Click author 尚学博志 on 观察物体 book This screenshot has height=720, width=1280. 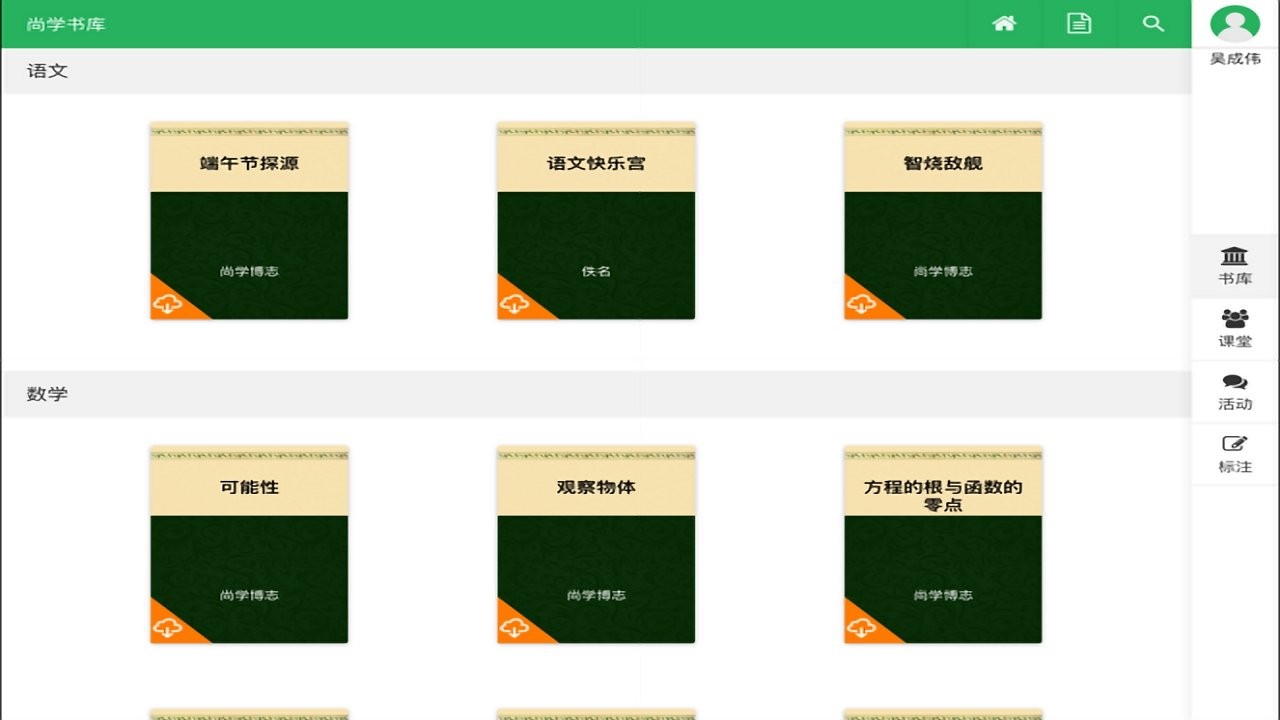(596, 595)
